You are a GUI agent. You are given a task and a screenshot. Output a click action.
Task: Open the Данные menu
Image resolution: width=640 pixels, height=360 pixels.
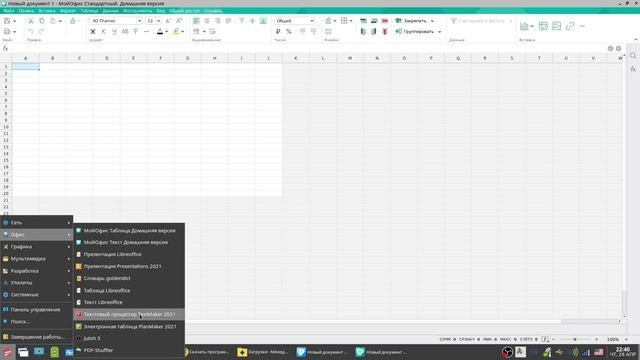pos(111,11)
